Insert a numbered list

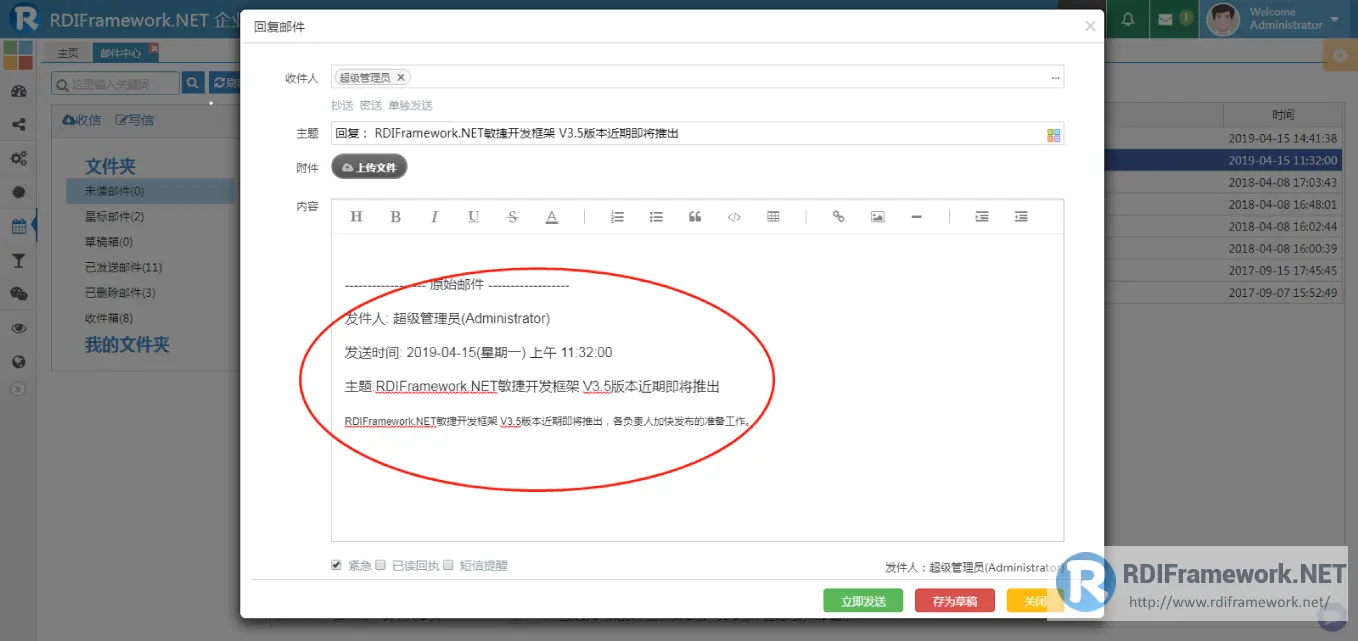[617, 217]
